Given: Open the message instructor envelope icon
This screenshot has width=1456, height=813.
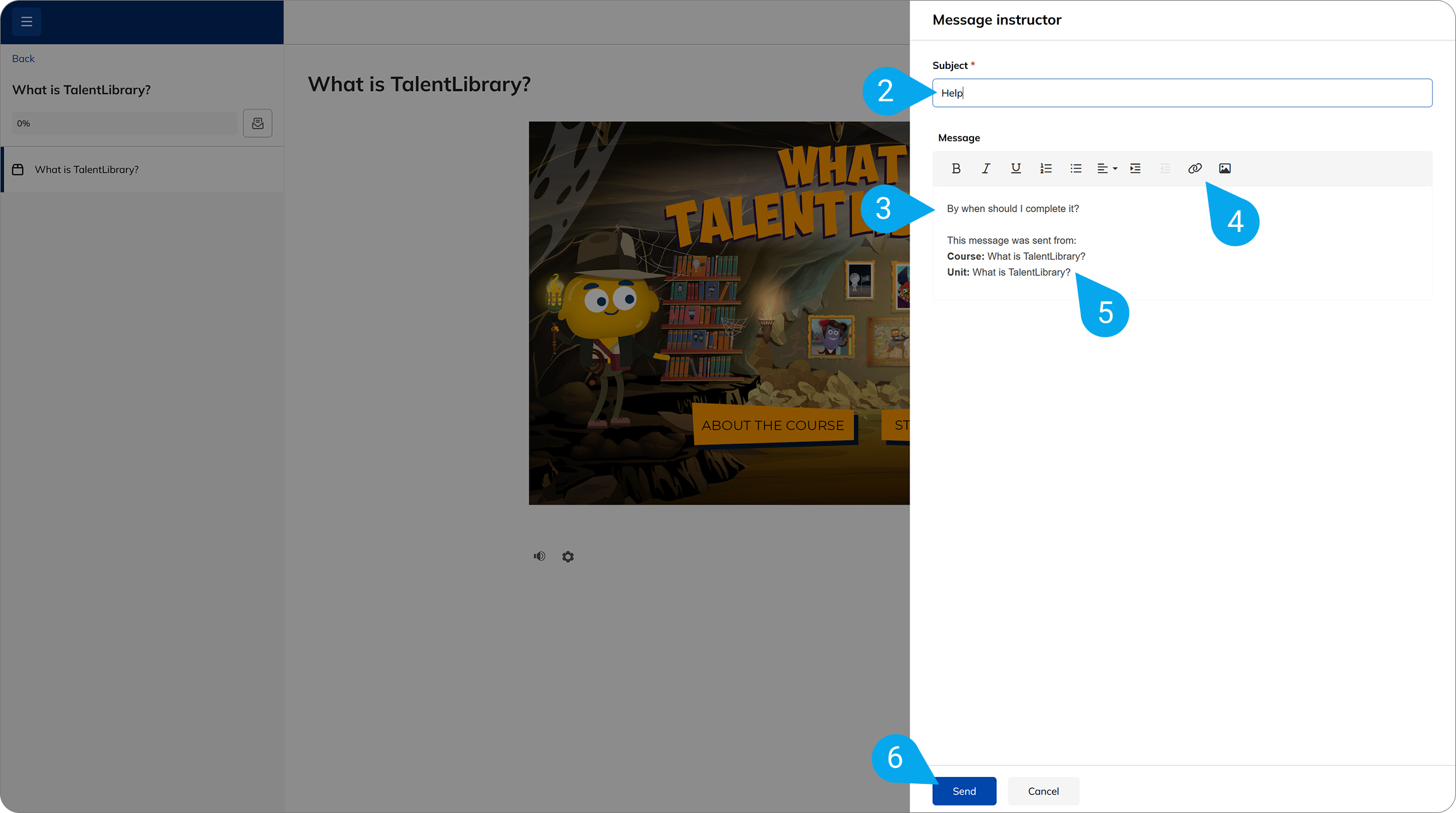Looking at the screenshot, I should coord(257,123).
